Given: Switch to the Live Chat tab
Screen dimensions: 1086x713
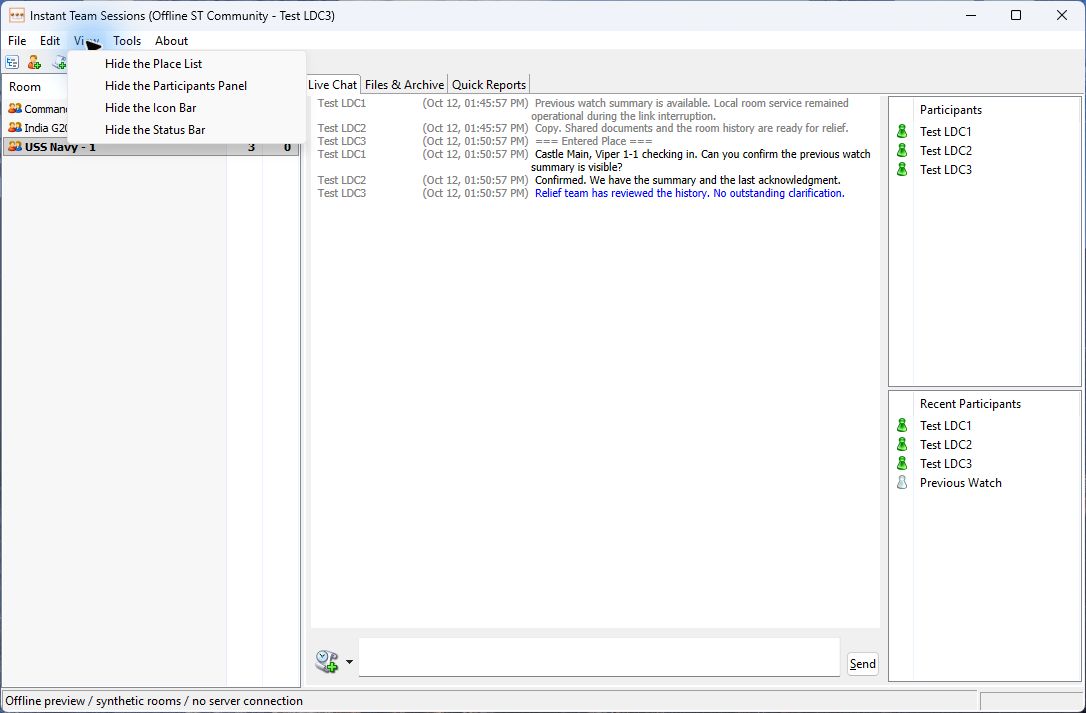Looking at the screenshot, I should [332, 85].
